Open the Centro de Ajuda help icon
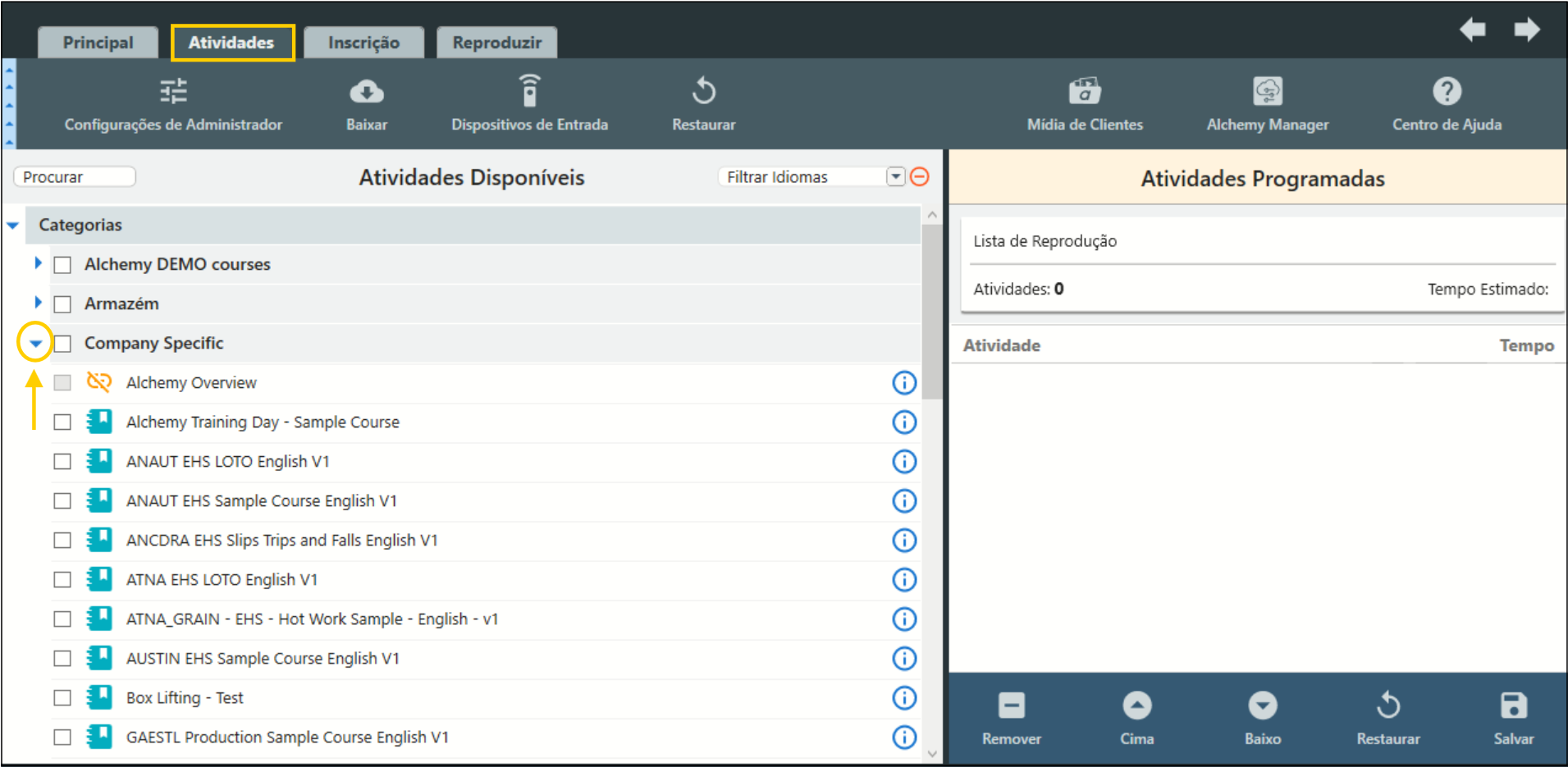 point(1446,91)
